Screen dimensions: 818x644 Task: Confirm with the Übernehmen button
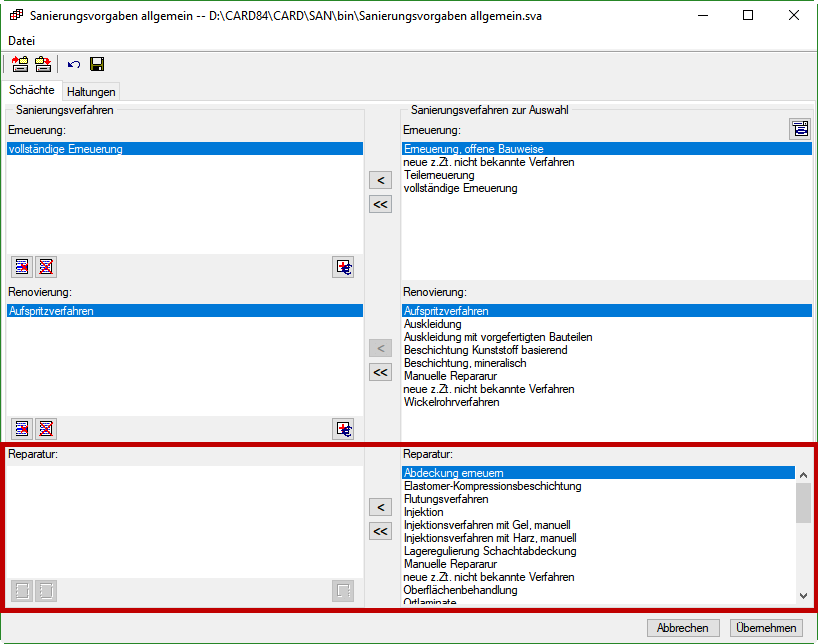pyautogui.click(x=765, y=628)
